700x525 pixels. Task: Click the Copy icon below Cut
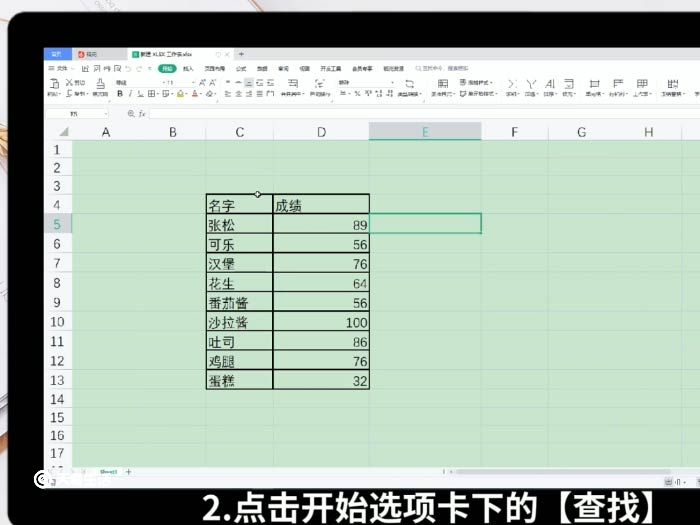pyautogui.click(x=70, y=94)
